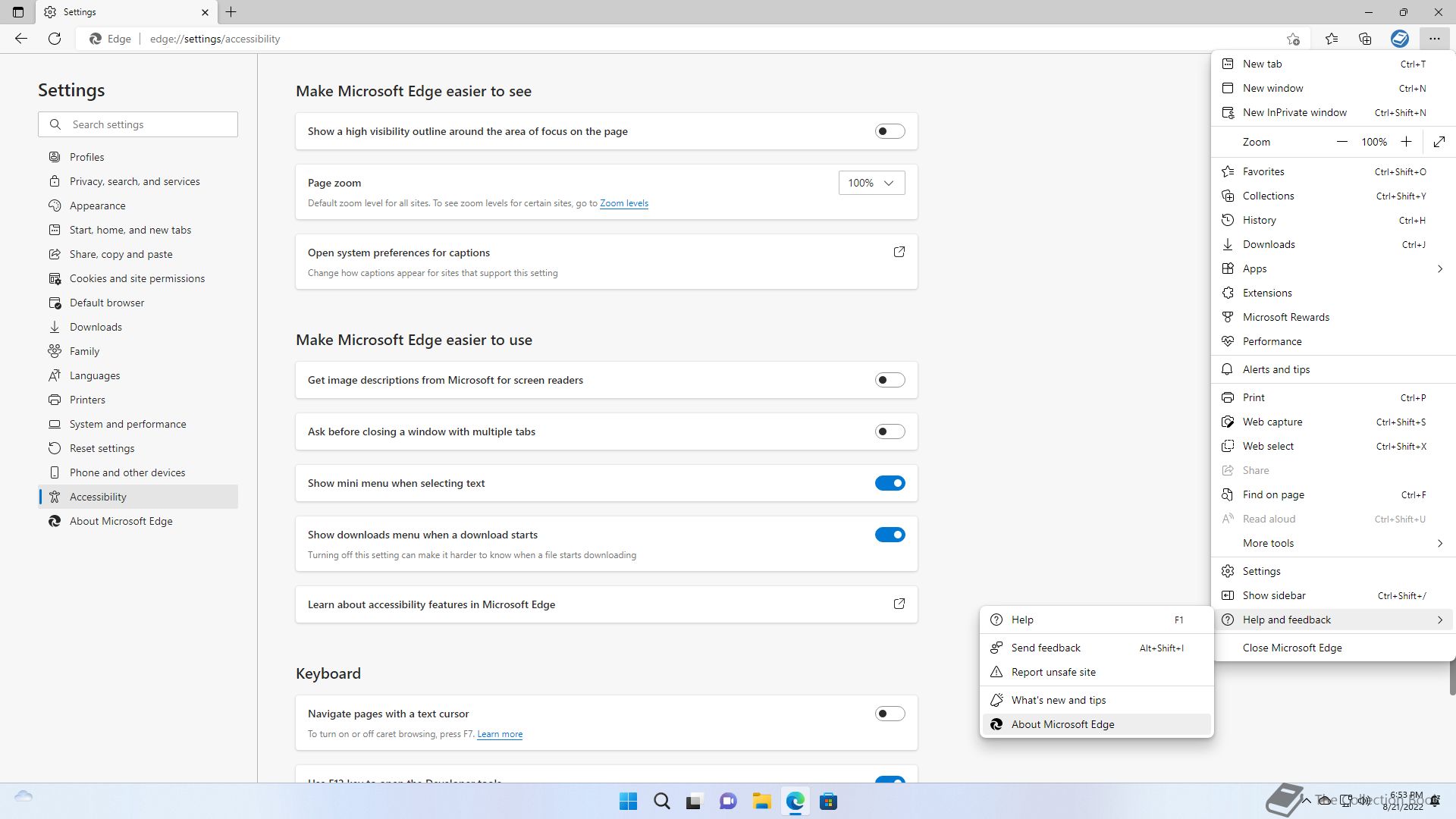
Task: Click the Learn more link for caret browsing
Action: [500, 734]
